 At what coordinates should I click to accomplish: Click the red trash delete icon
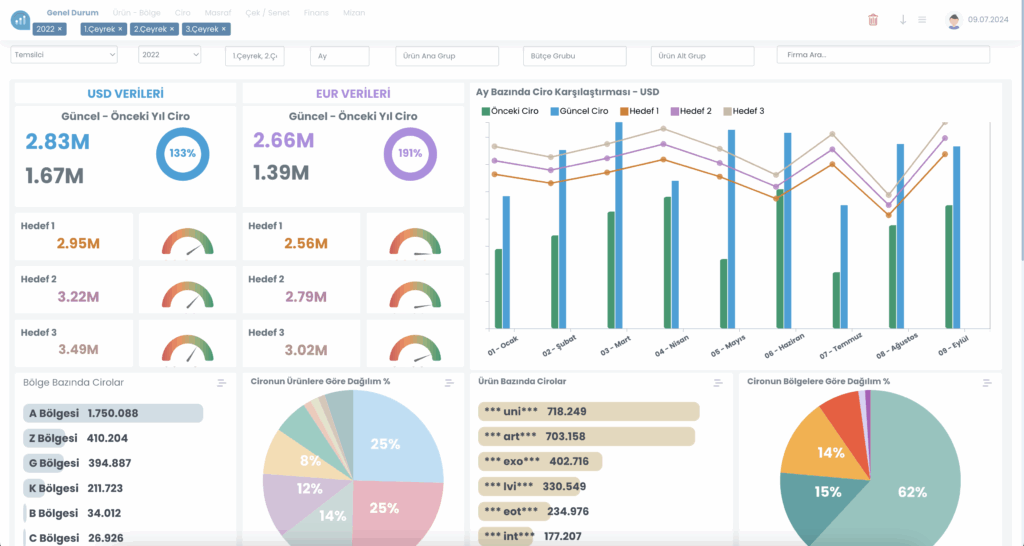[873, 20]
